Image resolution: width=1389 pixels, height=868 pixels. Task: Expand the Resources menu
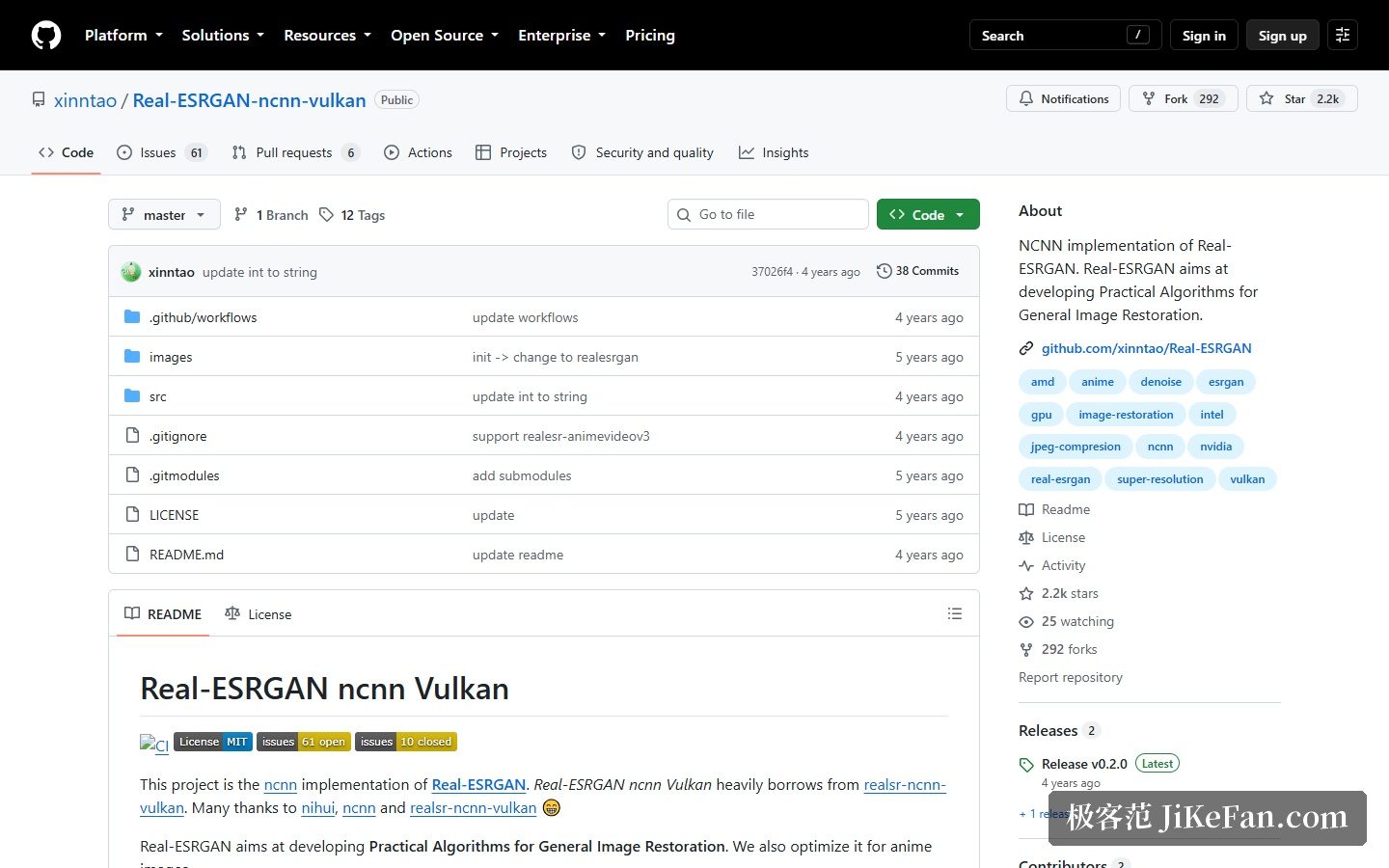[x=327, y=36]
